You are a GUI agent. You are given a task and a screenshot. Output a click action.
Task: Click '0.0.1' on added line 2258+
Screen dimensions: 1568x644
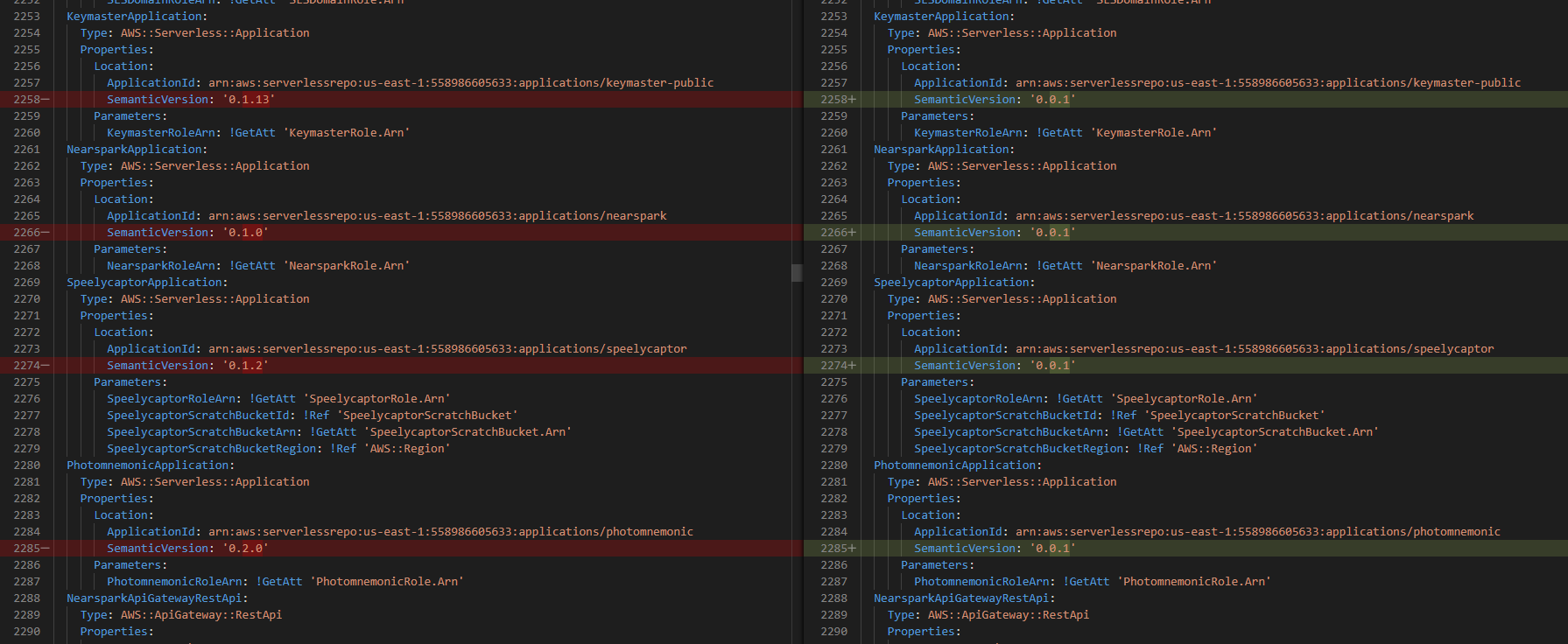click(x=1052, y=100)
